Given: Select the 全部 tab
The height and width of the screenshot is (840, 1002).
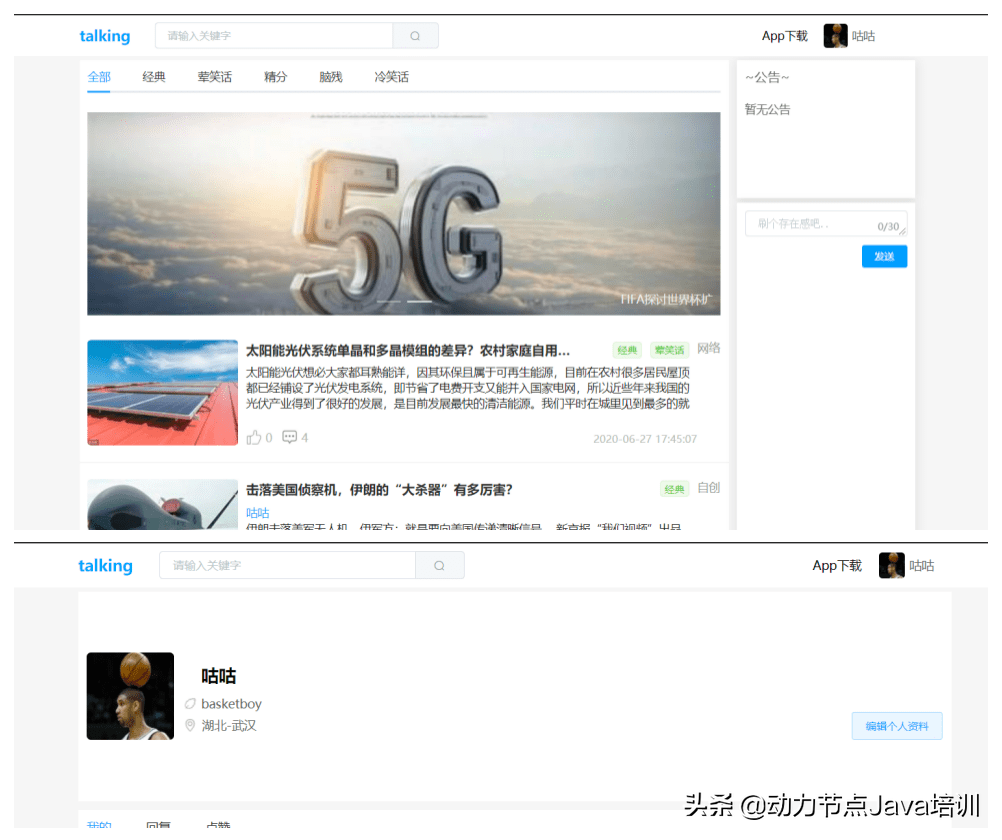Looking at the screenshot, I should (100, 76).
